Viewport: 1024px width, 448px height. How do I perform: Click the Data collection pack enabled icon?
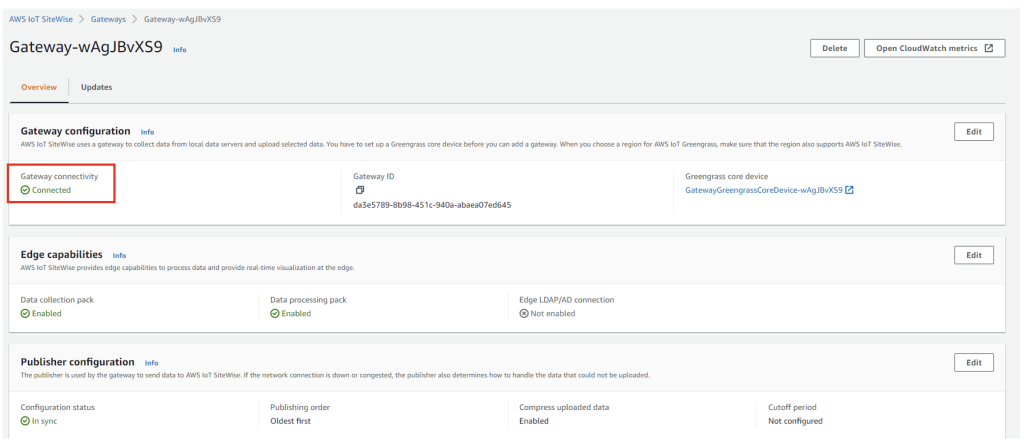(25, 313)
